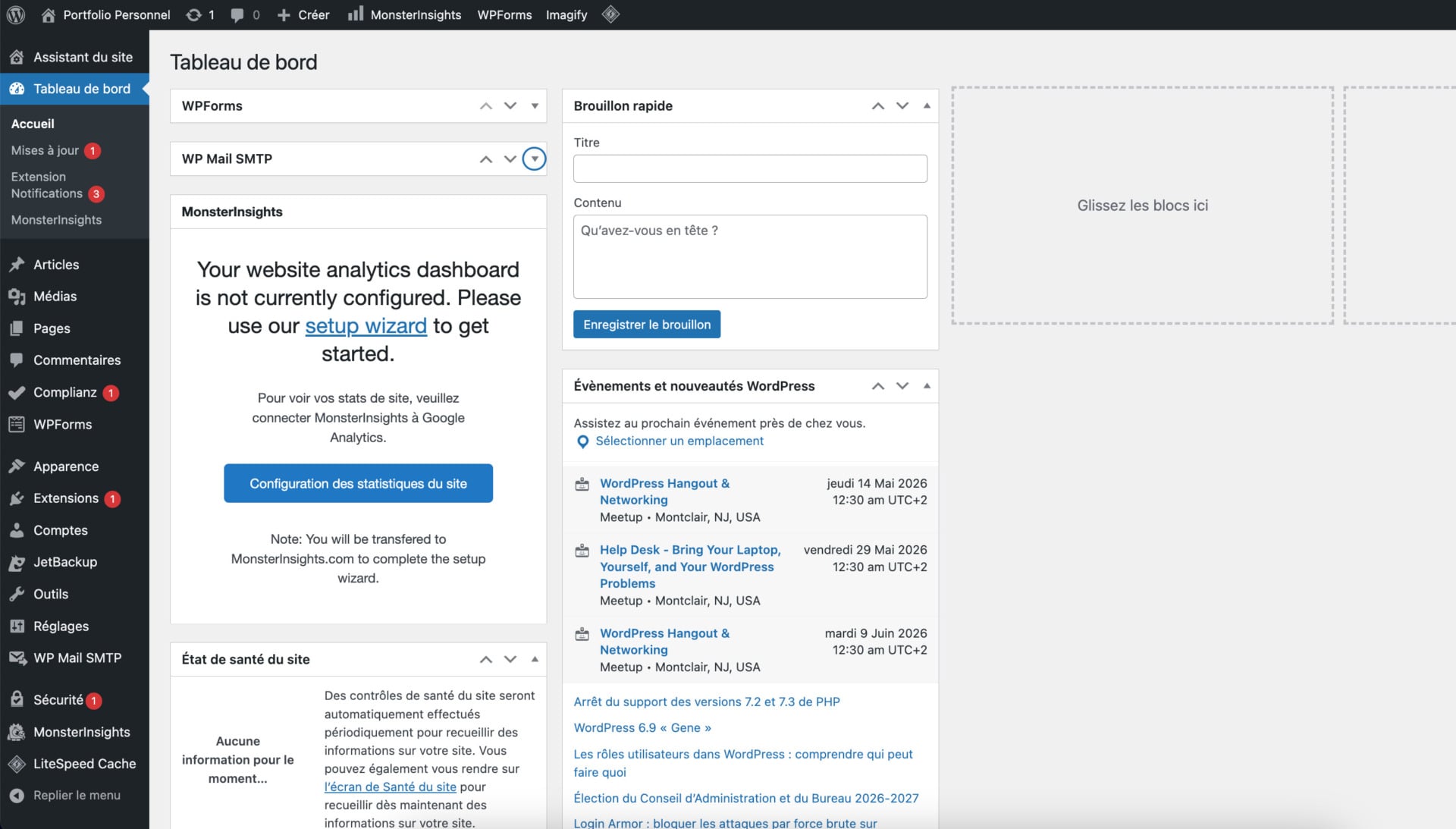Open Portfolio Personnel site name
This screenshot has height=829, width=1456.
[x=117, y=14]
